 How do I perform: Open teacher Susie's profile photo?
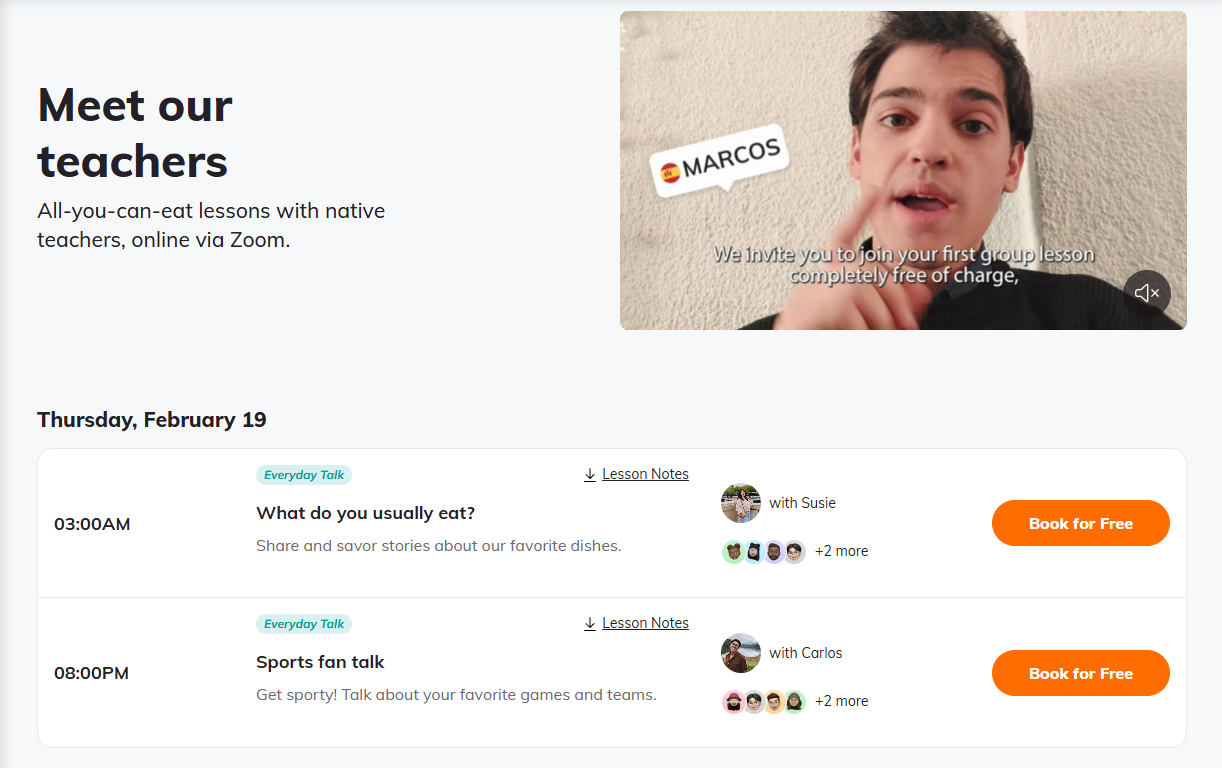click(x=741, y=503)
